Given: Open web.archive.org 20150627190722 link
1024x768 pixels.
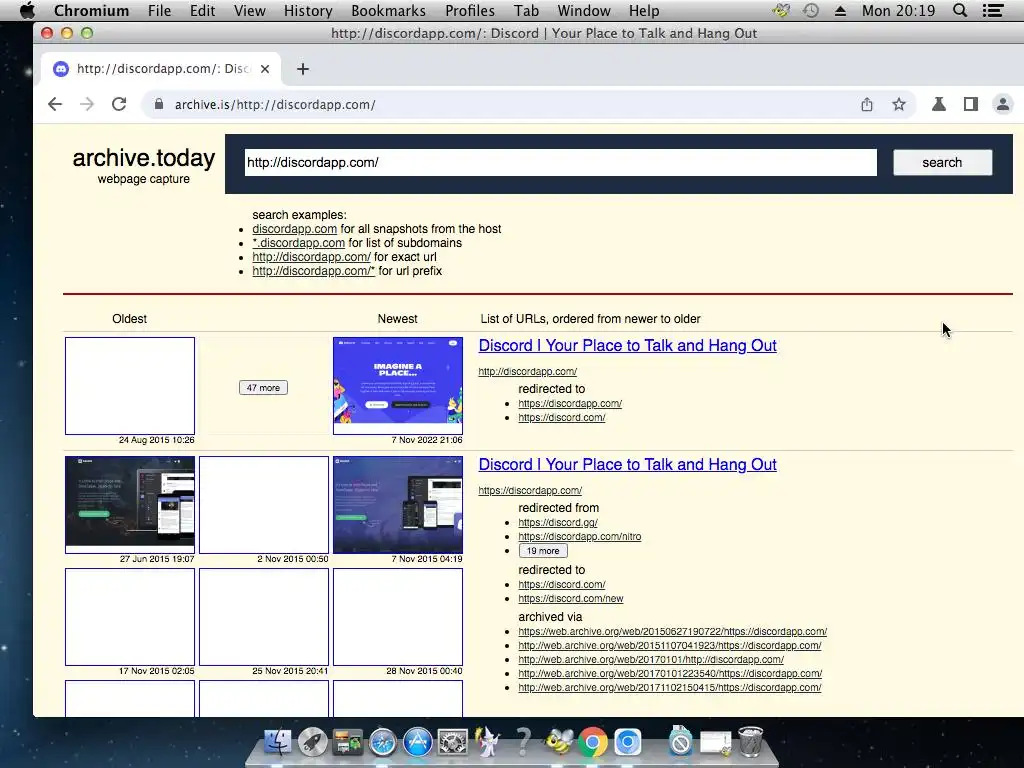Looking at the screenshot, I should click(x=673, y=632).
